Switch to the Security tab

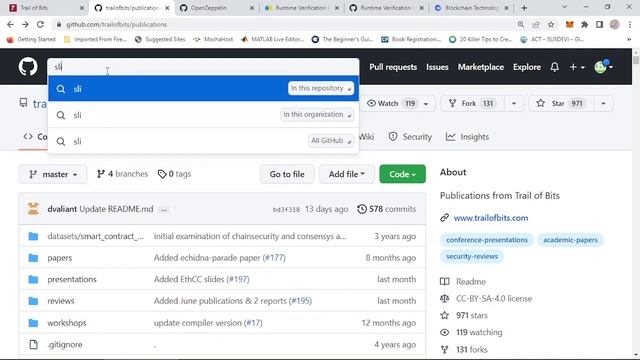point(410,137)
